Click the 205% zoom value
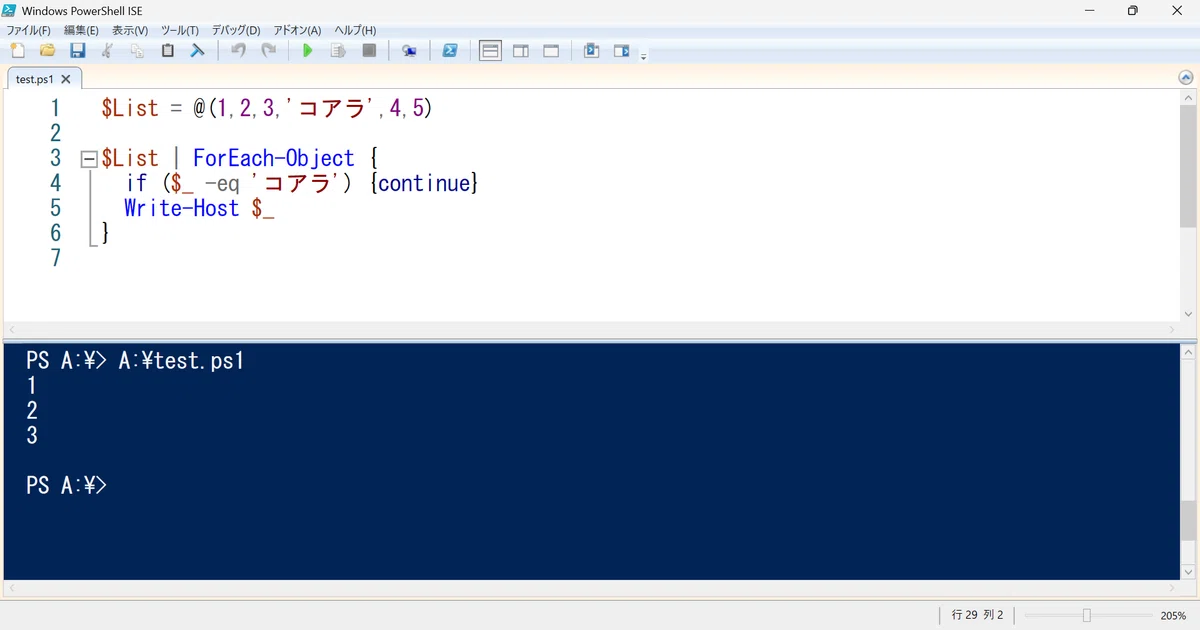This screenshot has width=1200, height=630. click(x=1173, y=615)
